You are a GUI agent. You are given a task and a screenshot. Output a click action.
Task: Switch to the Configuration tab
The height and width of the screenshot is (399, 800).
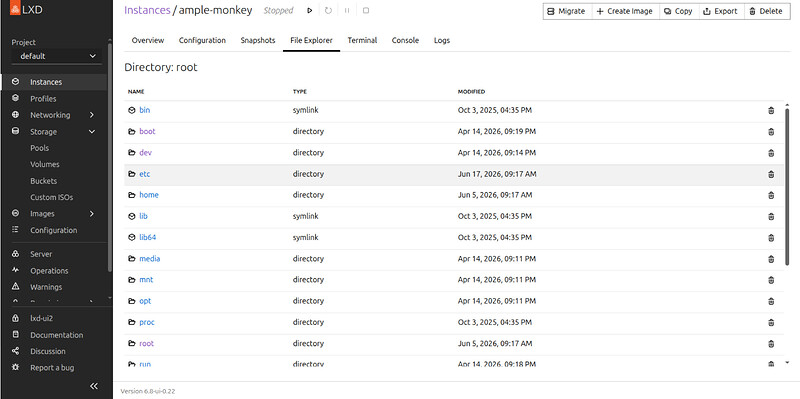[x=202, y=40]
